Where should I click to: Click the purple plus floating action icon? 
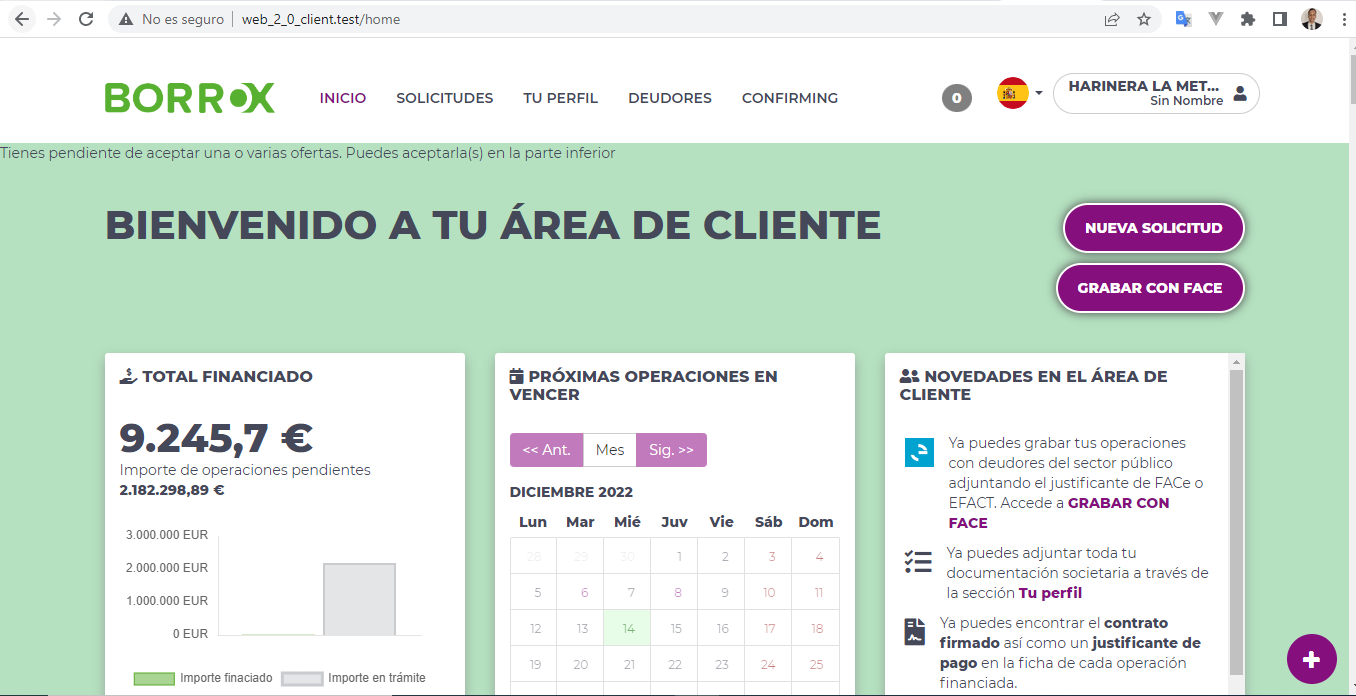tap(1311, 658)
